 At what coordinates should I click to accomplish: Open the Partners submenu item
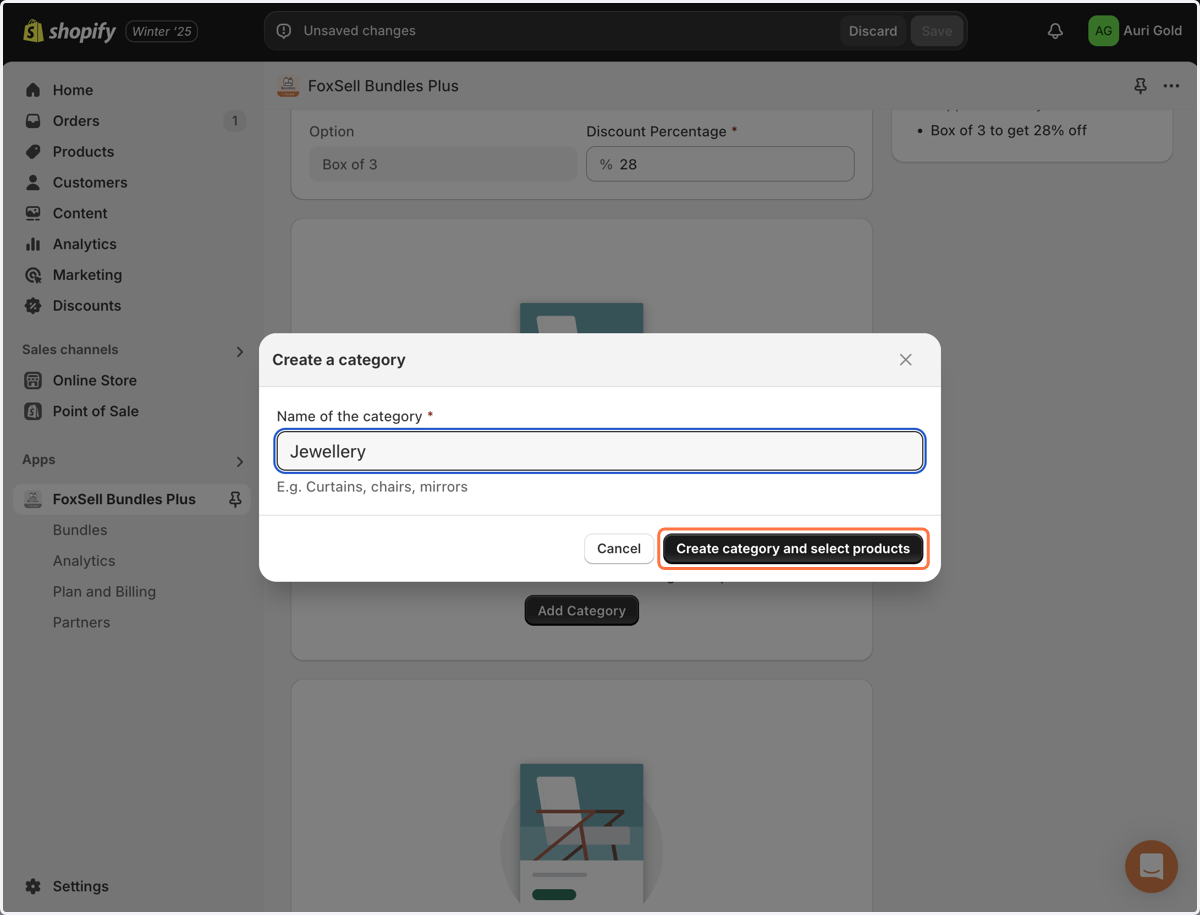(81, 622)
